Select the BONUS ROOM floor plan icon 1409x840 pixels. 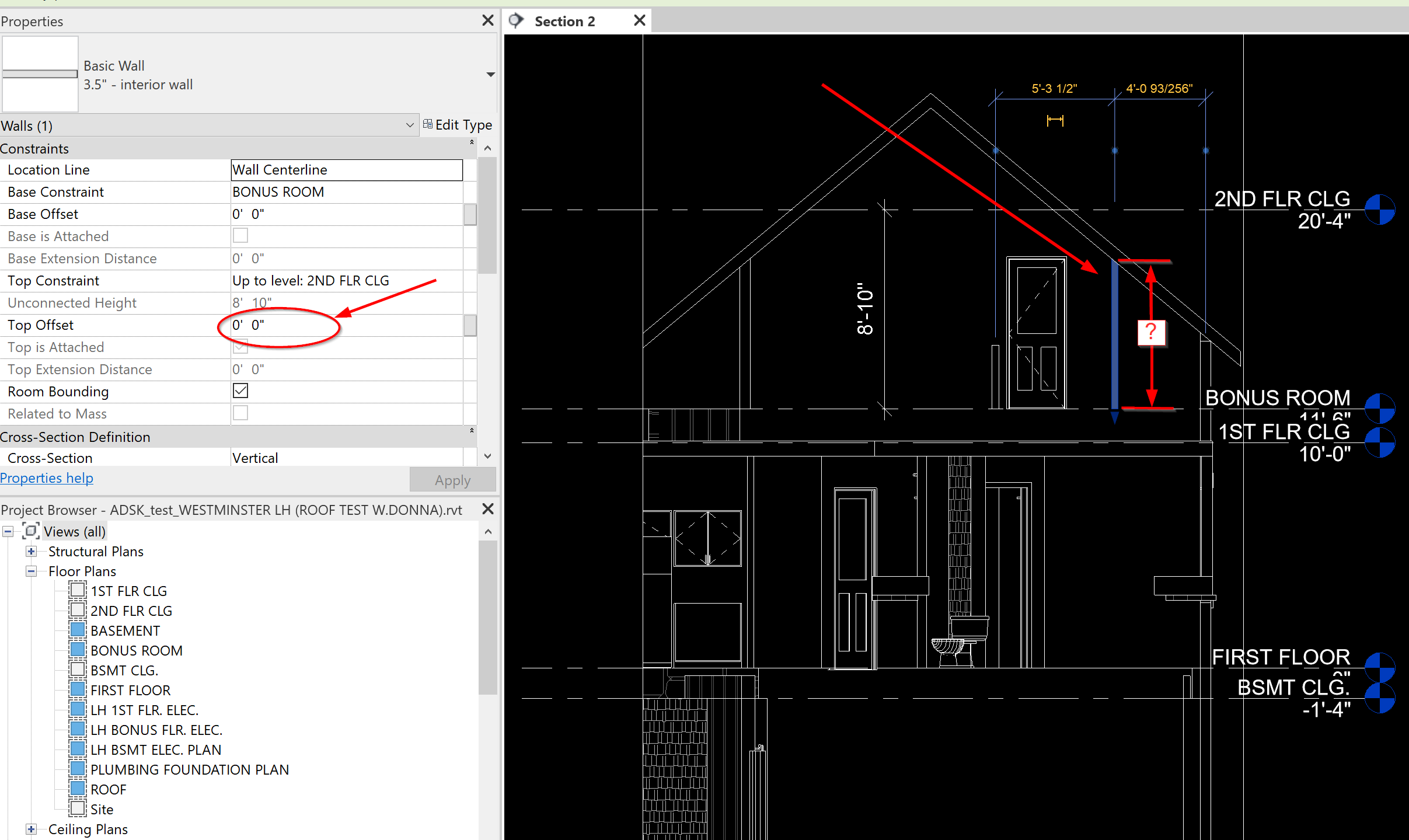78,650
